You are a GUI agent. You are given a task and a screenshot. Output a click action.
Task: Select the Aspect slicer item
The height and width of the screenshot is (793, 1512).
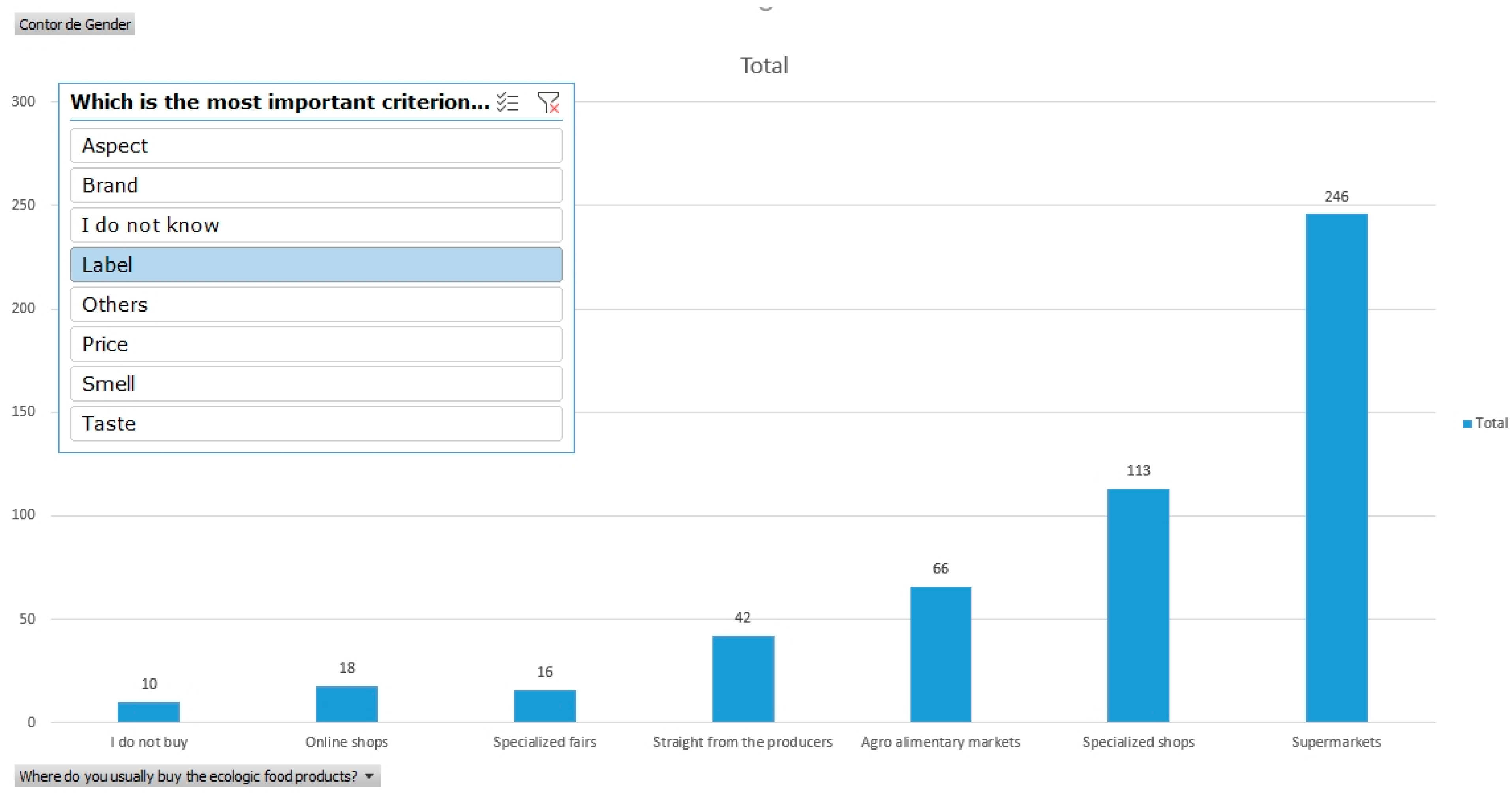316,146
